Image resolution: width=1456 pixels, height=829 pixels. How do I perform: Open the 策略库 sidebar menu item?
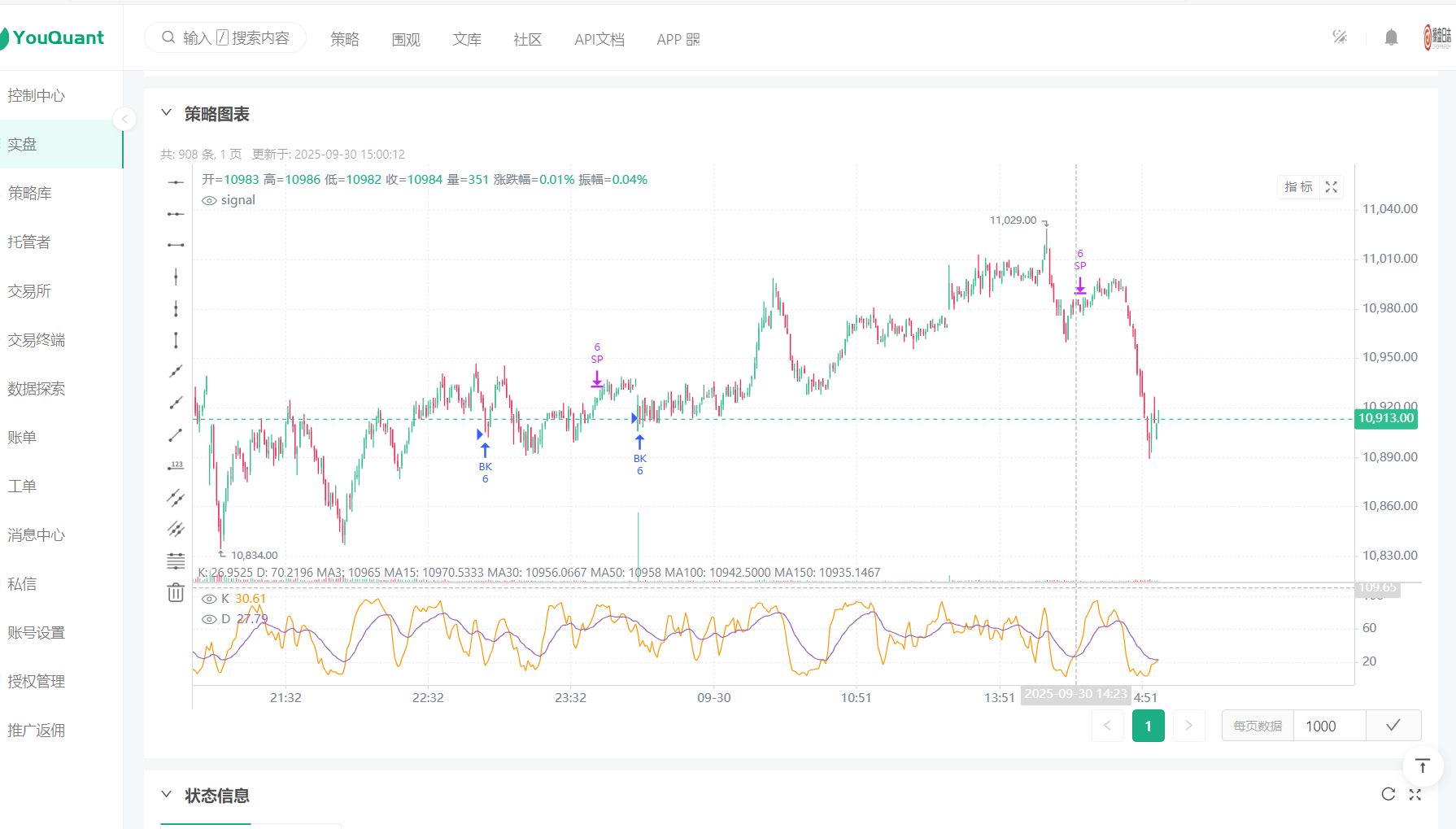[x=30, y=193]
